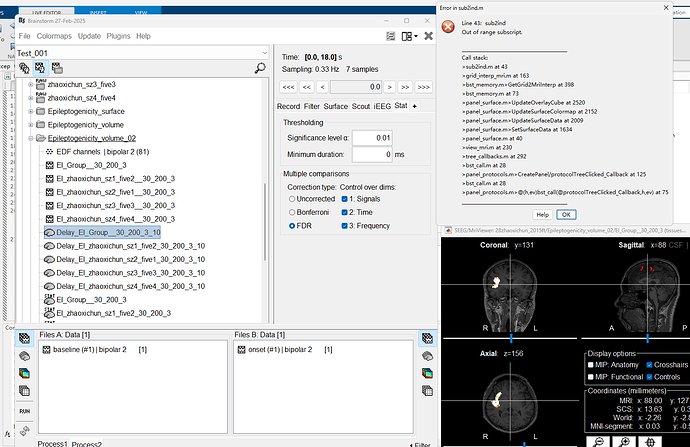Select the Uncorrected correction type
The width and height of the screenshot is (690, 447).
click(x=292, y=199)
